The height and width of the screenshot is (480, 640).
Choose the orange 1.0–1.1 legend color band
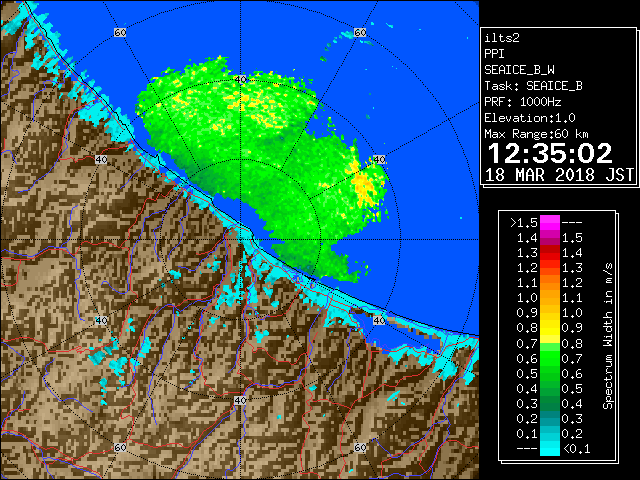pyautogui.click(x=550, y=298)
